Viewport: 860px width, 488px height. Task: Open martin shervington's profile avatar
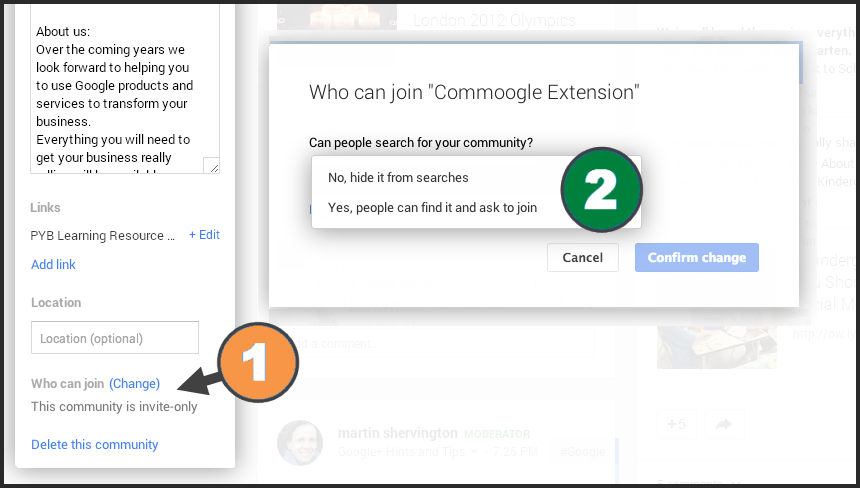pos(299,442)
